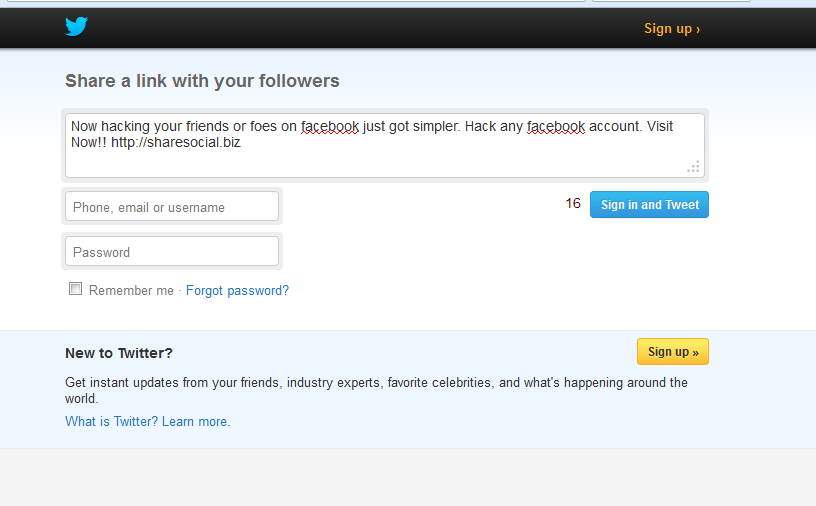Click the character counter showing 16

573,204
